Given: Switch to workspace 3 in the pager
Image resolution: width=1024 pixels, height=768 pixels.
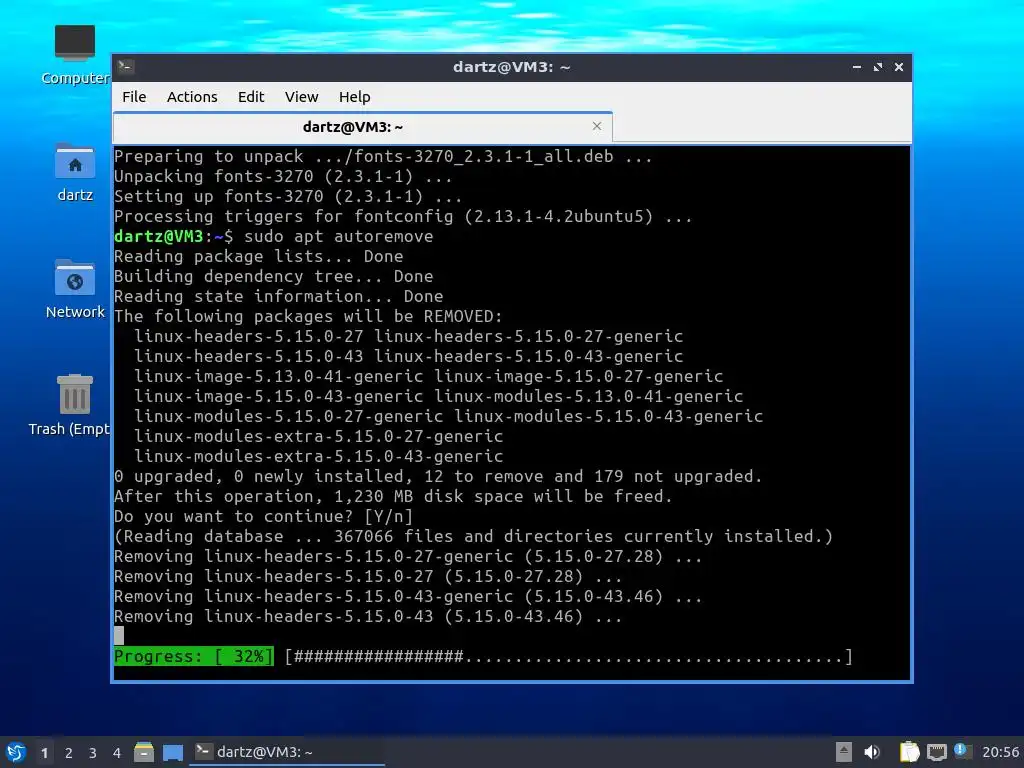Looking at the screenshot, I should [93, 753].
